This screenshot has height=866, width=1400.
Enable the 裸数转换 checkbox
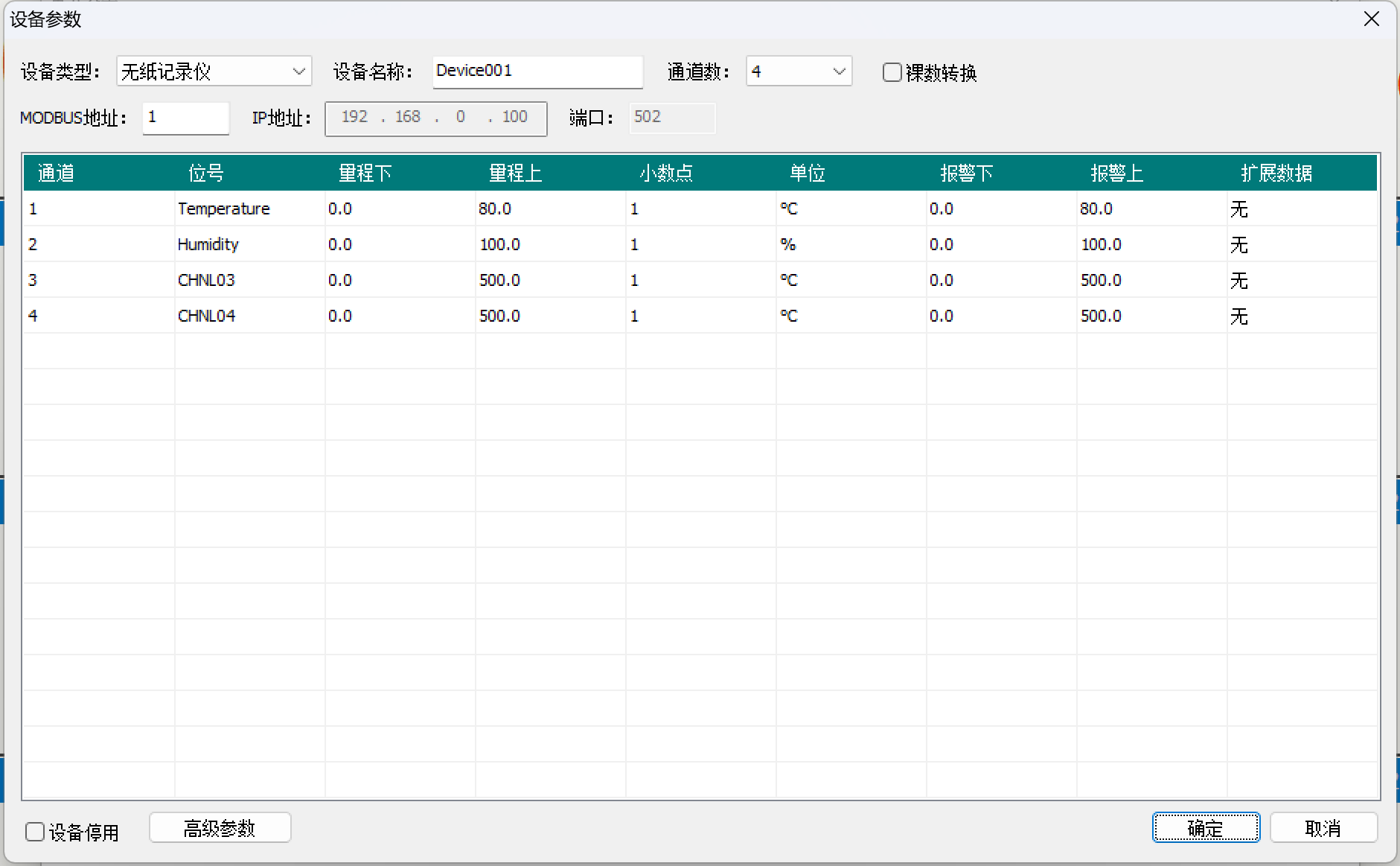[x=892, y=72]
